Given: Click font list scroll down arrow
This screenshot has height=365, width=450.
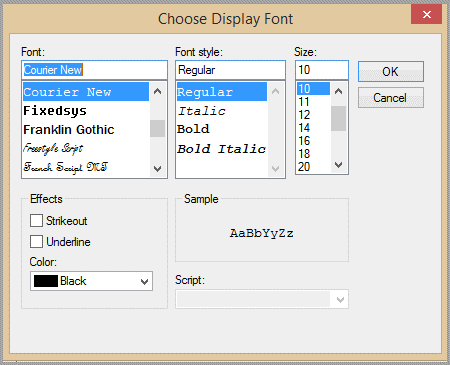Looking at the screenshot, I should click(158, 168).
